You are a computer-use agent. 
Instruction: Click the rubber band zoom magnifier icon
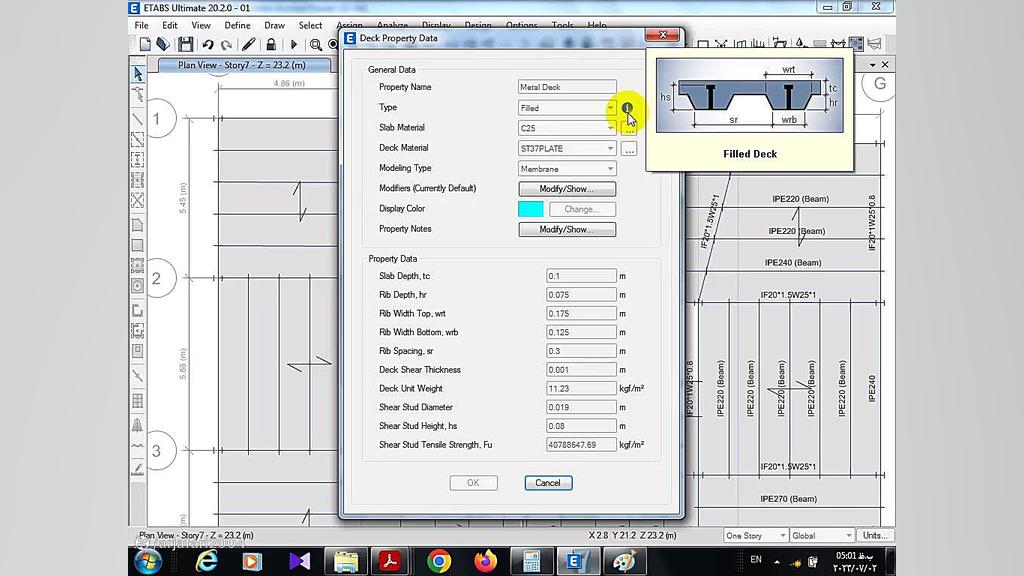(315, 44)
